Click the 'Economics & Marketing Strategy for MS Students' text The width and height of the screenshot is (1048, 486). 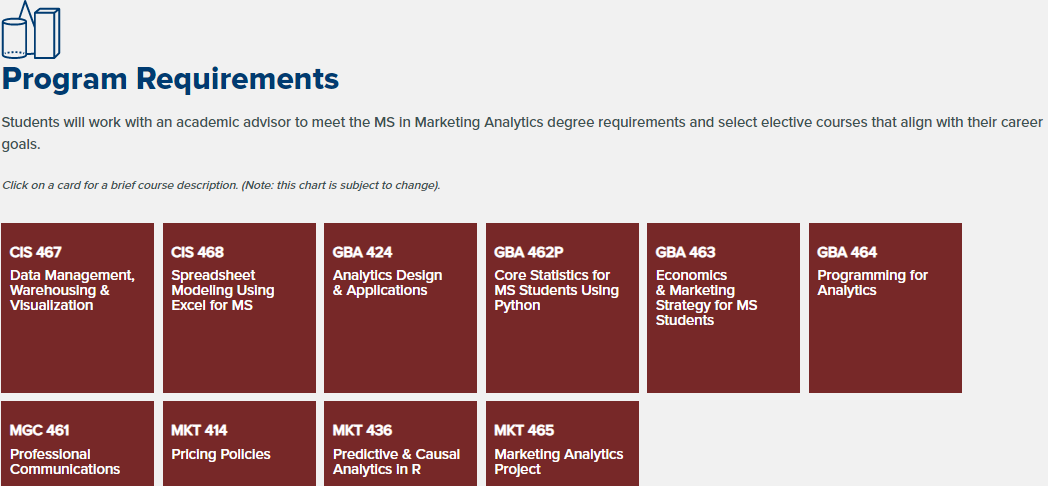[706, 297]
